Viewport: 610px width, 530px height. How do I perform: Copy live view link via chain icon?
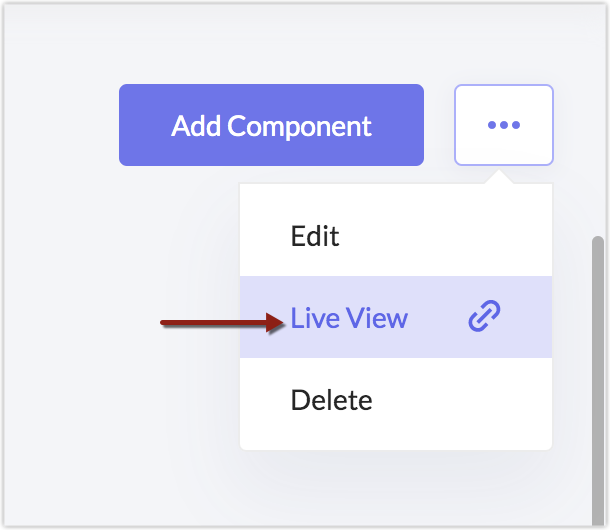[x=484, y=318]
